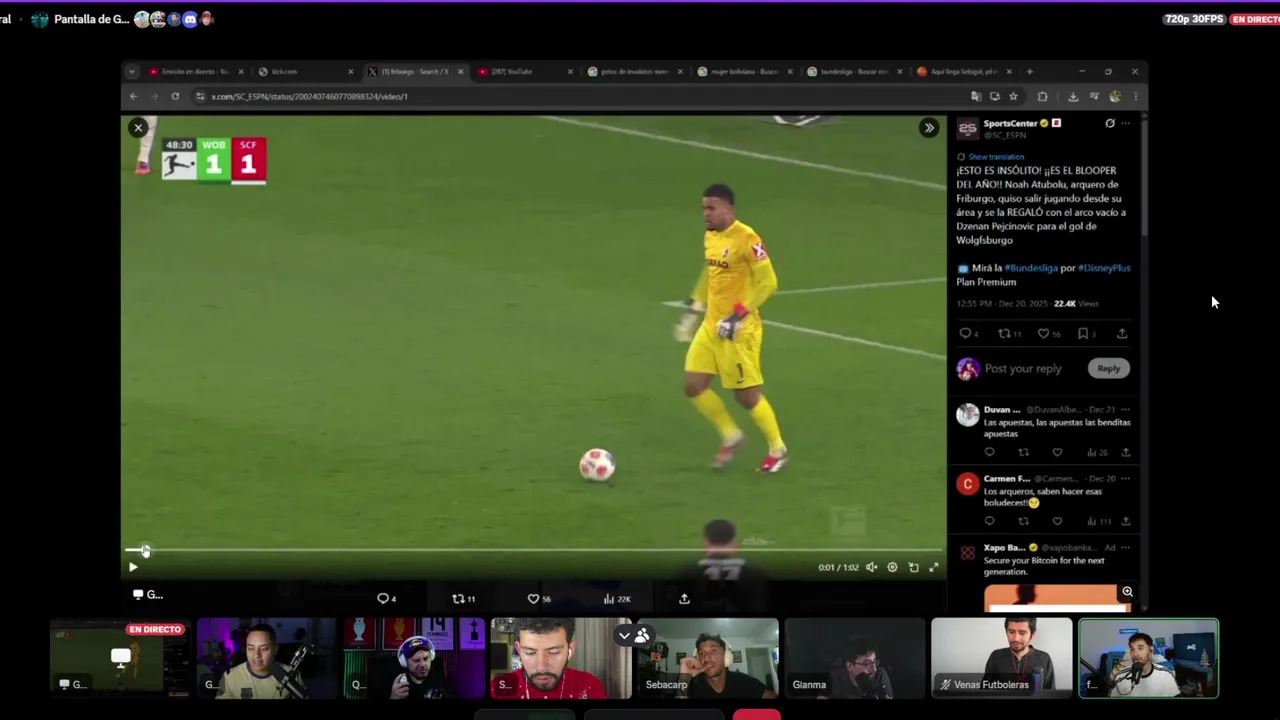This screenshot has width=1280, height=720.
Task: Click the x.com URL address bar
Action: pyautogui.click(x=580, y=96)
